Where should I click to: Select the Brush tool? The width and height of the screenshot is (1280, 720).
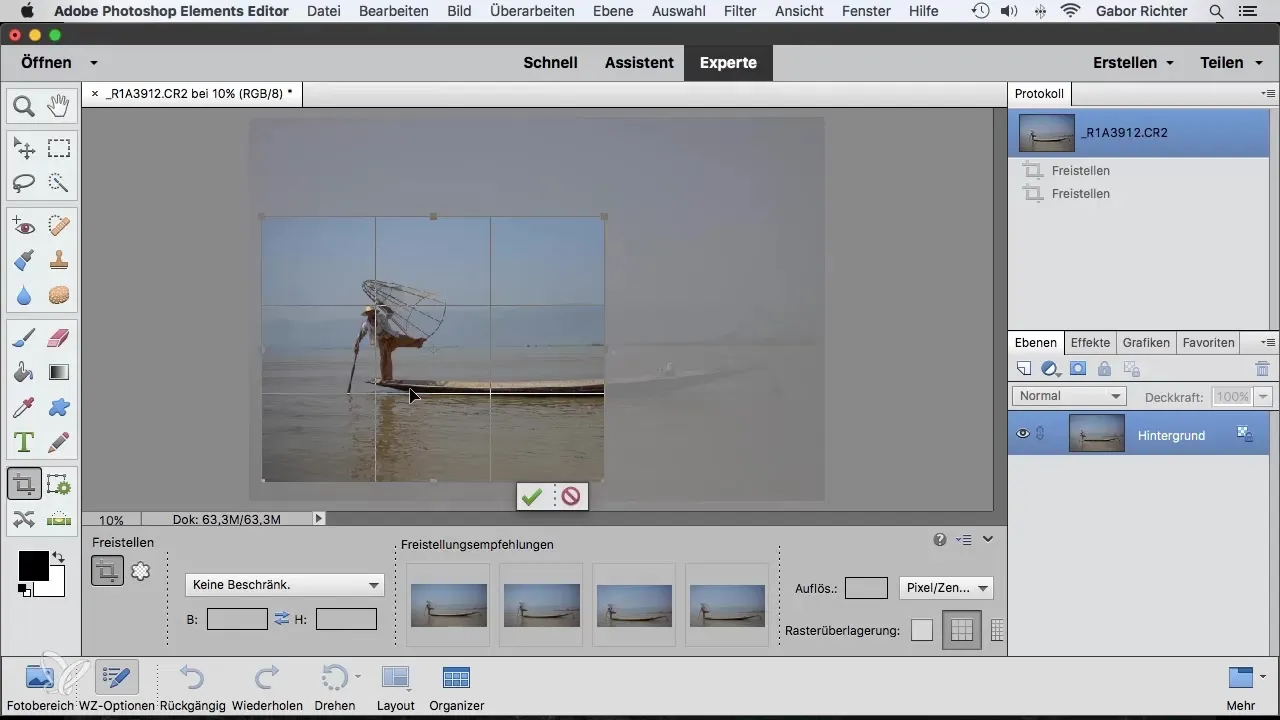[24, 339]
